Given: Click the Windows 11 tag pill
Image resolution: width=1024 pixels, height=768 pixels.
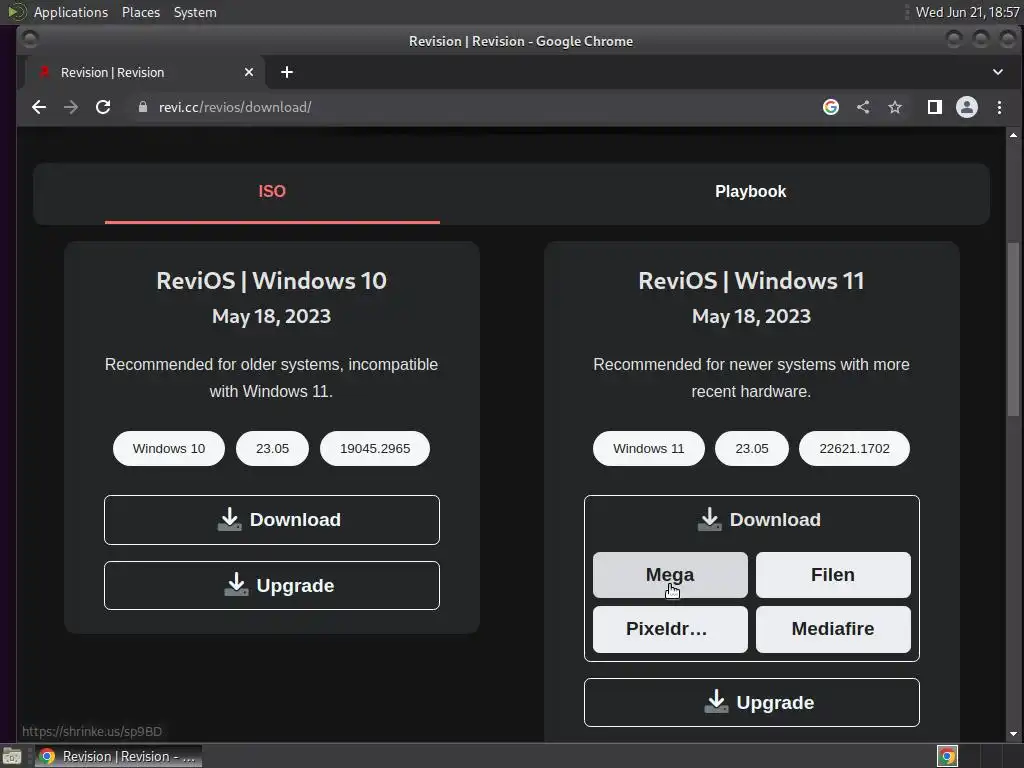Looking at the screenshot, I should [648, 449].
